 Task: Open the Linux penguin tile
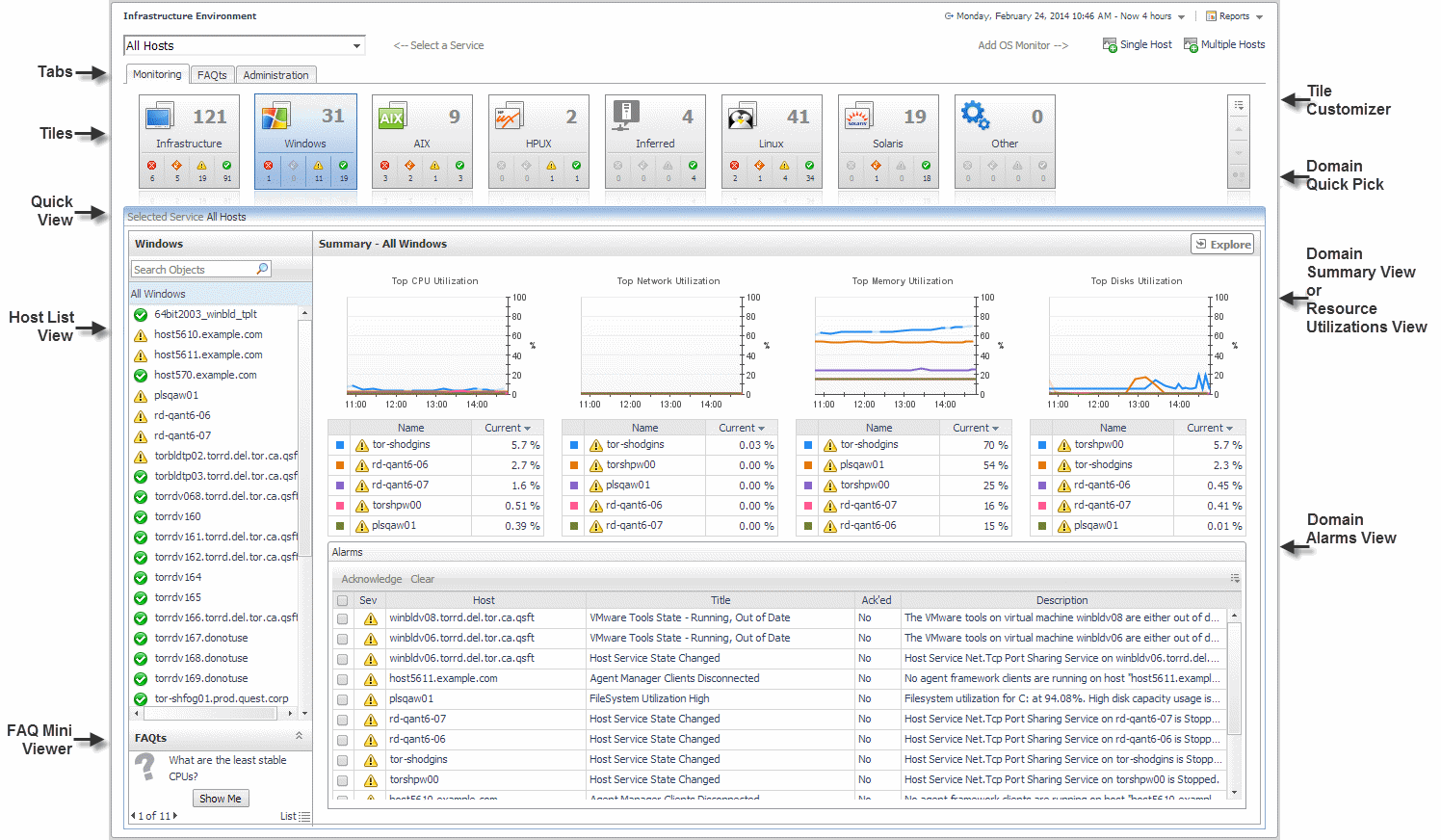741,118
